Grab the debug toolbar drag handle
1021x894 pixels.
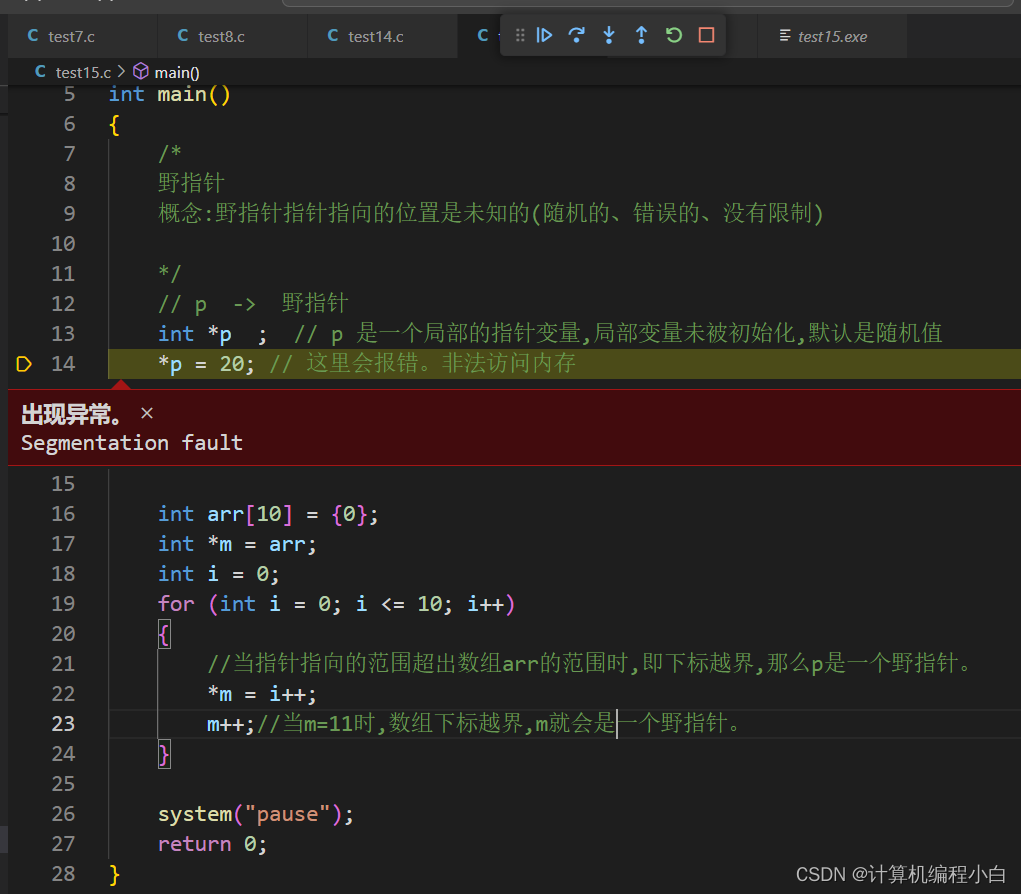pyautogui.click(x=520, y=35)
